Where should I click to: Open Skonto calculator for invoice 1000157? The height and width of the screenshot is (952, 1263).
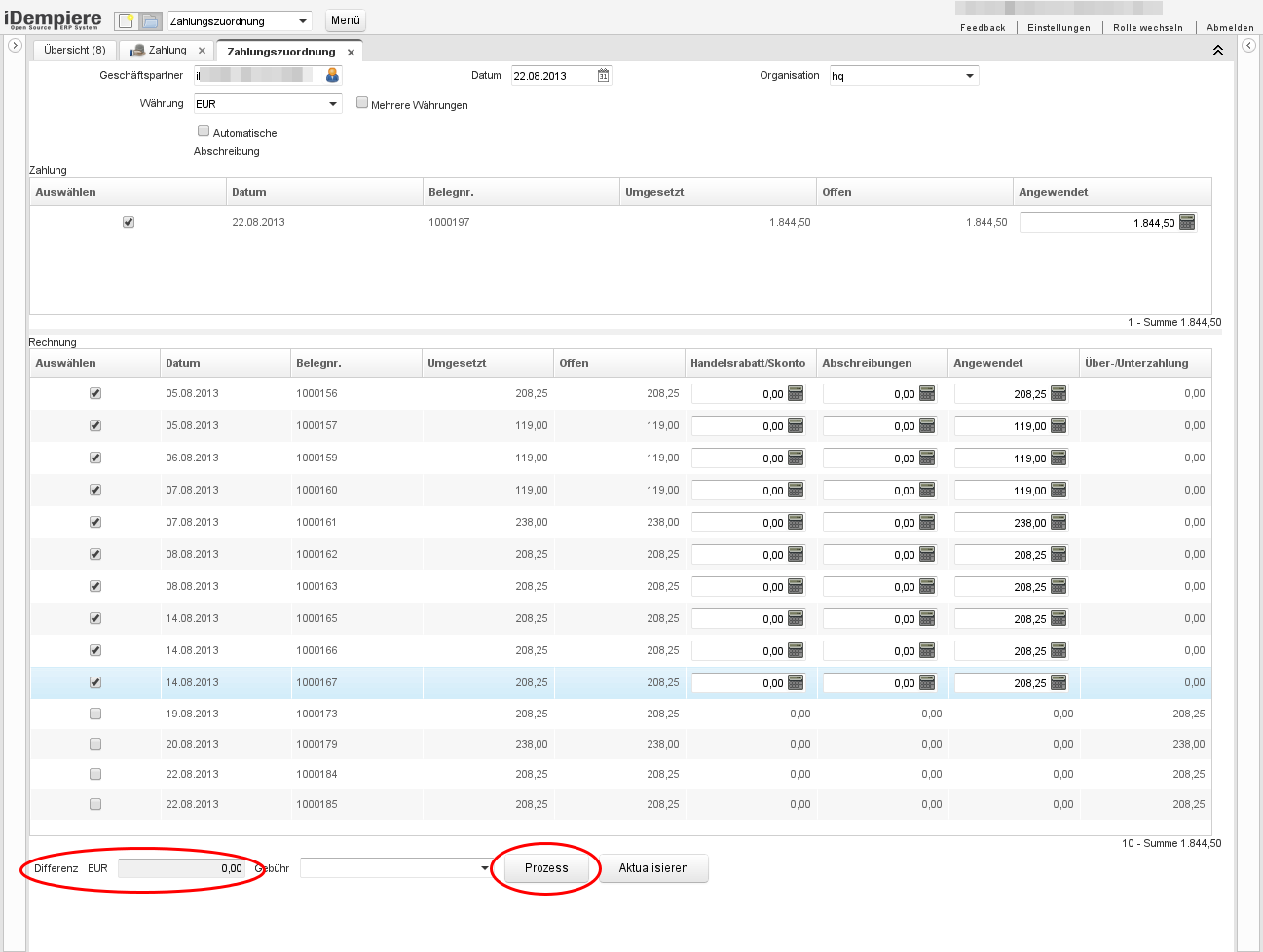(x=796, y=425)
